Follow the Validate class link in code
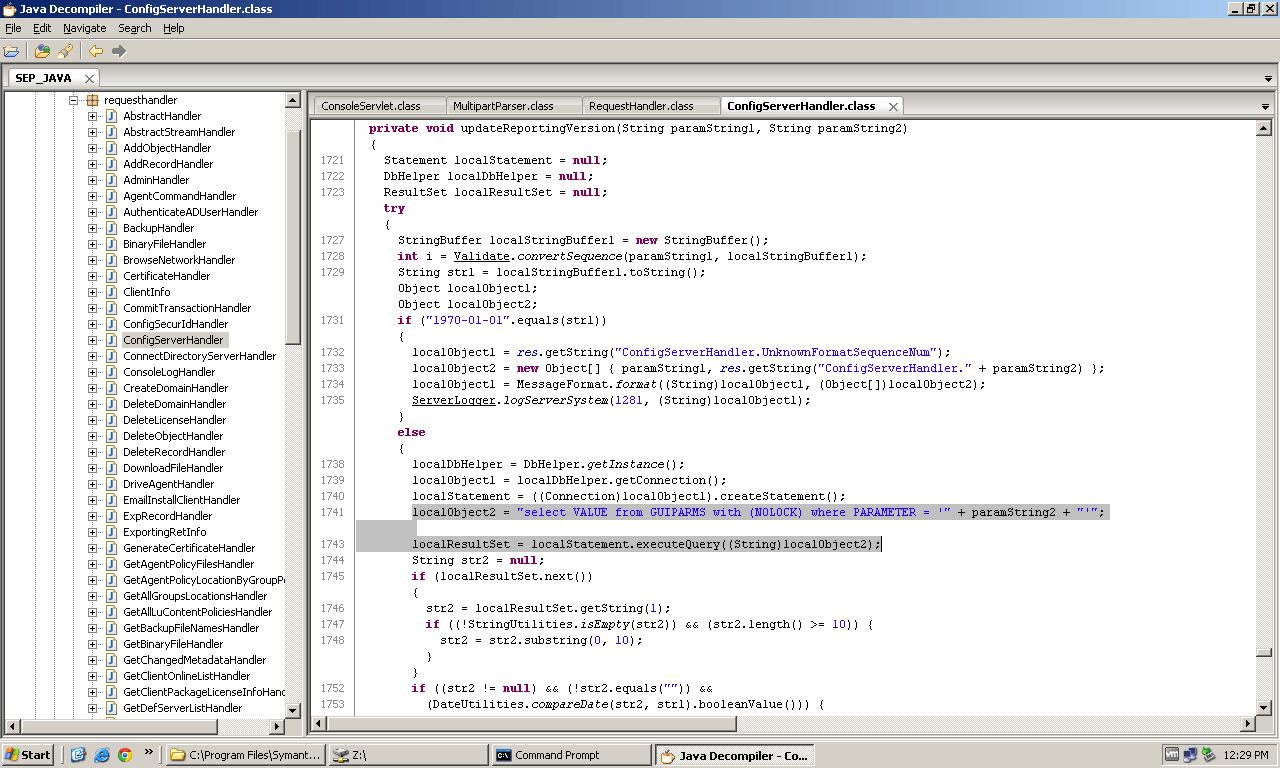 coord(482,256)
